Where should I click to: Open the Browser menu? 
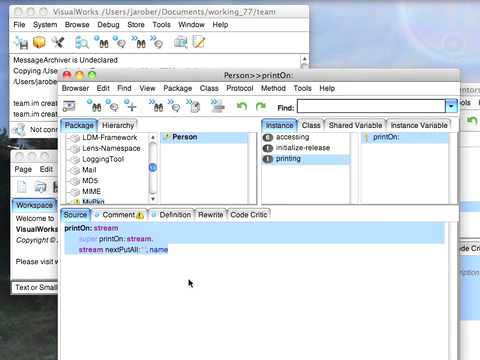click(x=75, y=88)
